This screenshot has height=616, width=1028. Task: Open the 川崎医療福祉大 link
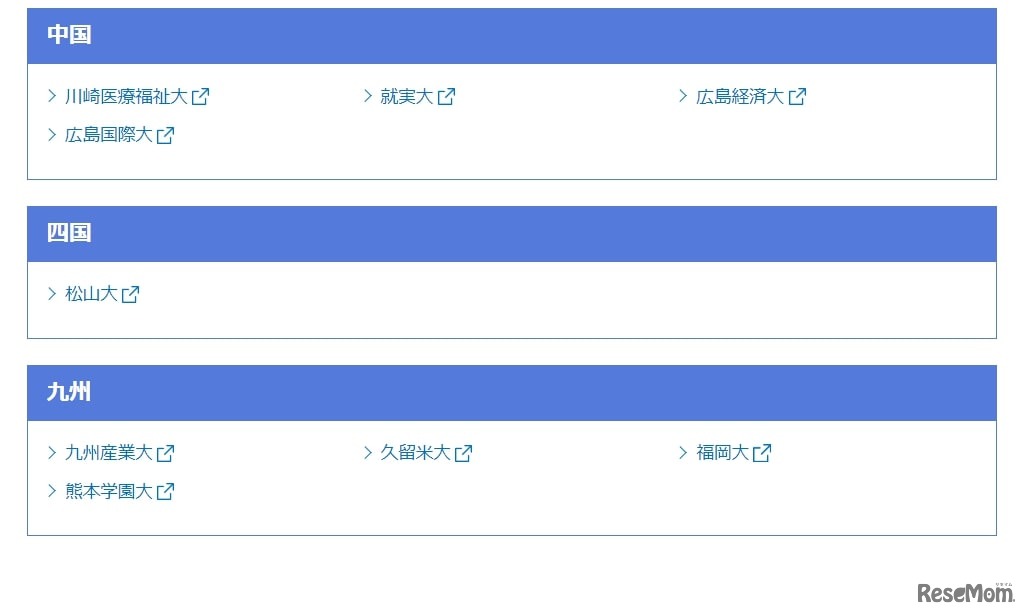(x=126, y=97)
